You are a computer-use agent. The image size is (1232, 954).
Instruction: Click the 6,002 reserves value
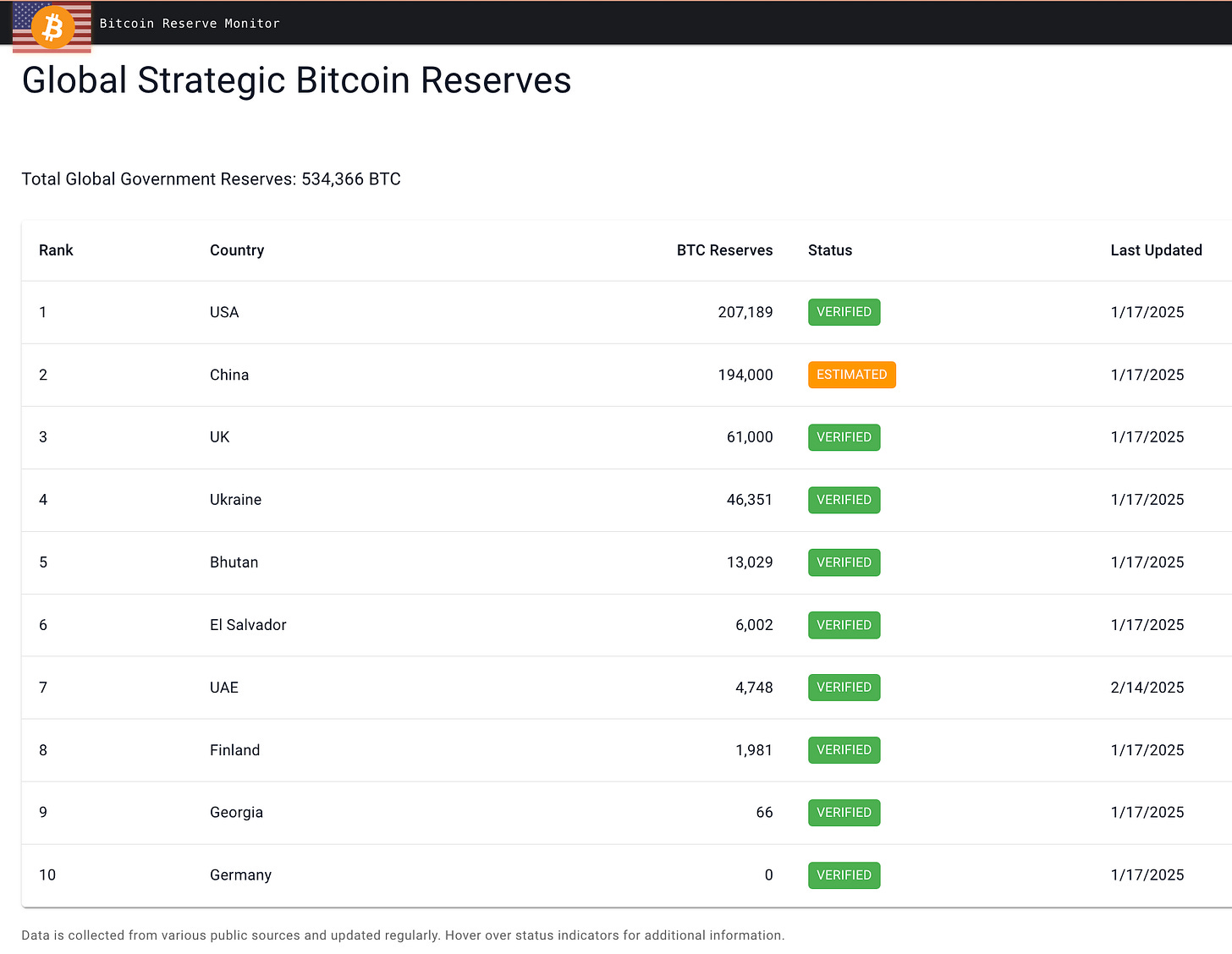click(754, 625)
